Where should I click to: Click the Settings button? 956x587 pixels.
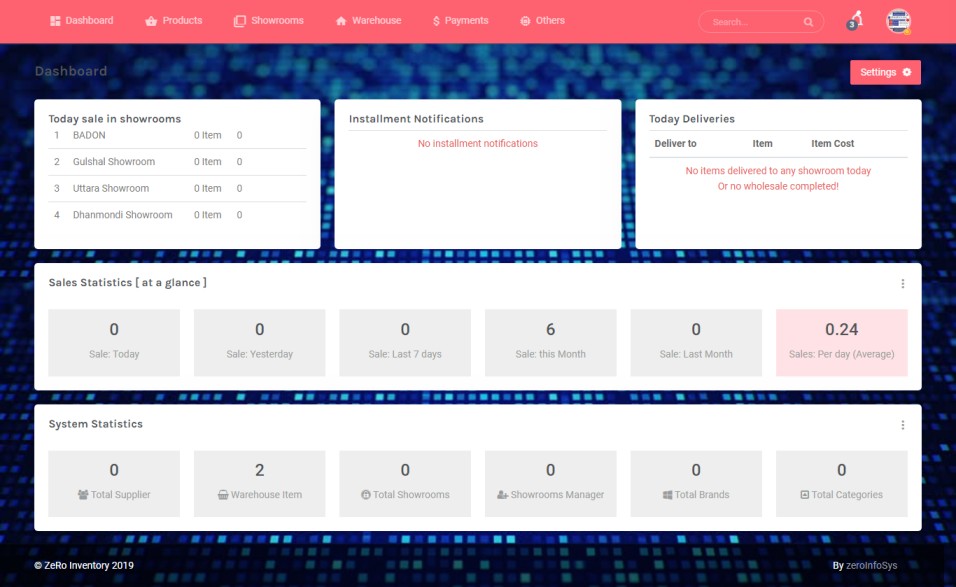coord(885,72)
